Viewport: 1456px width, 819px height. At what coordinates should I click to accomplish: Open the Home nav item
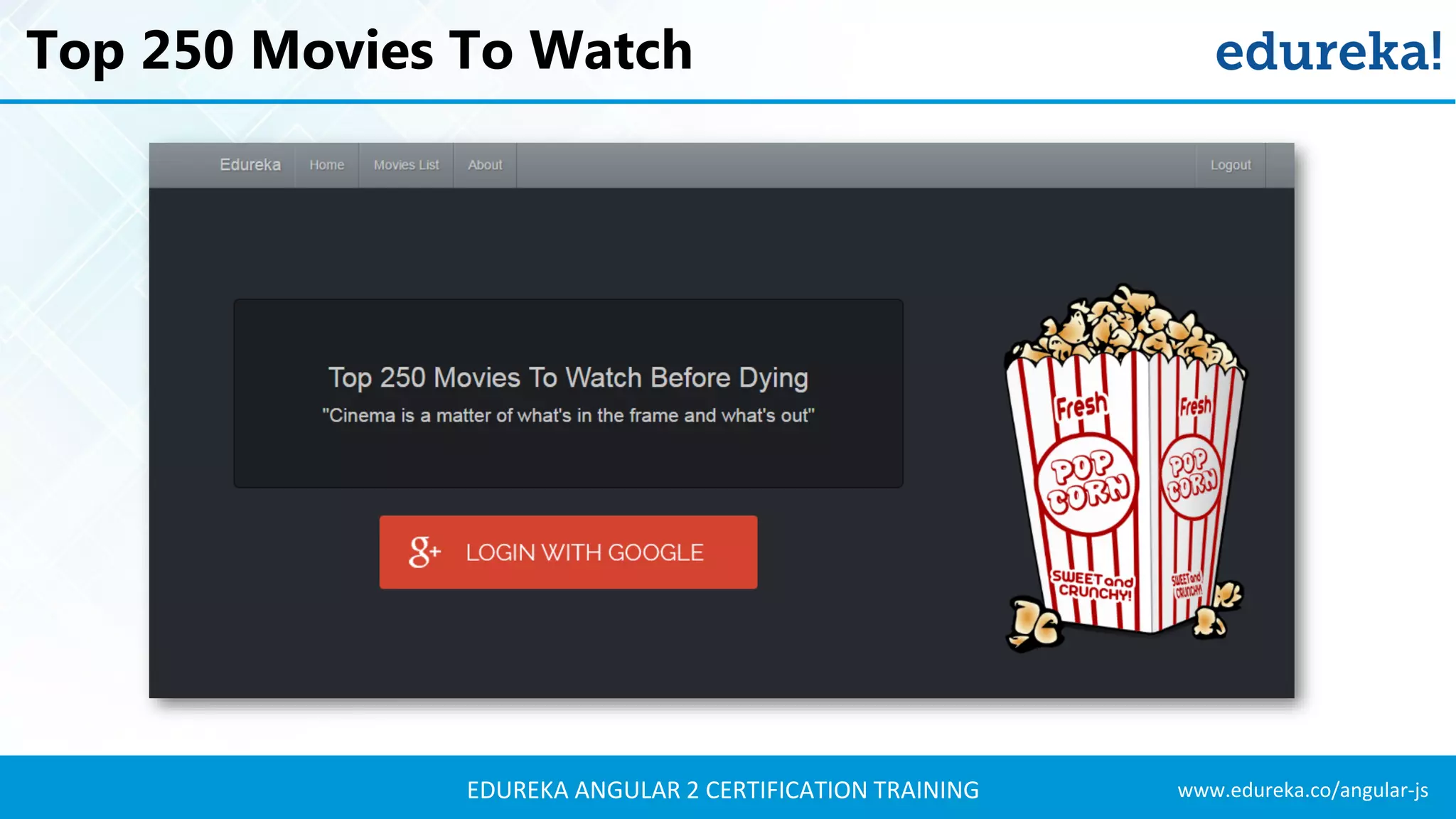pos(326,165)
